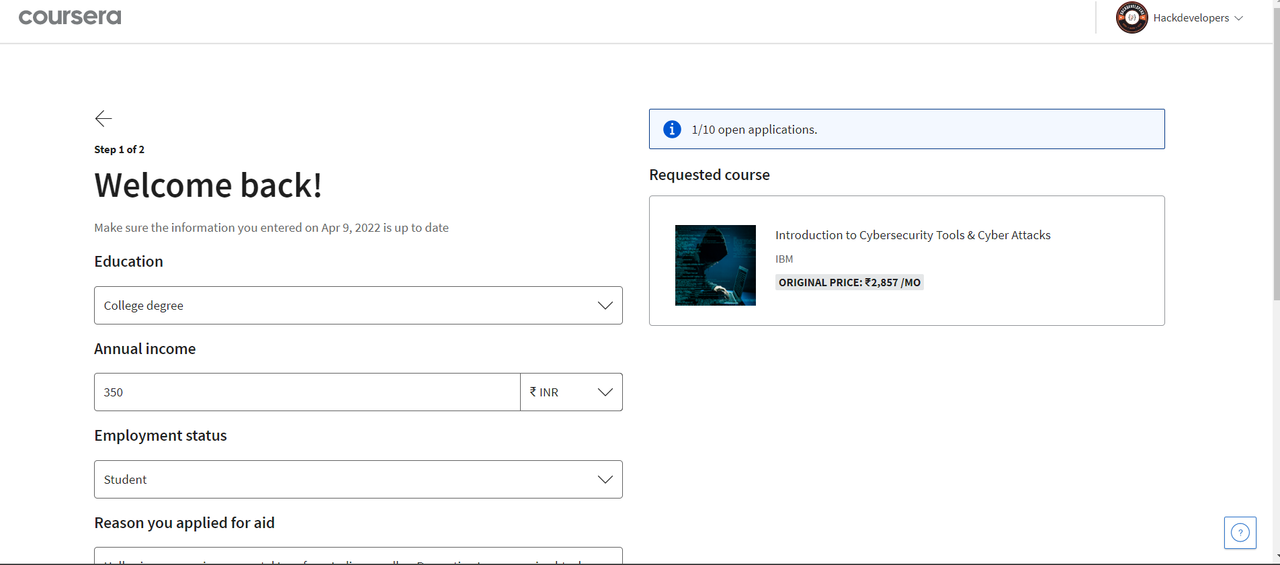Click the Education field label

tap(128, 262)
